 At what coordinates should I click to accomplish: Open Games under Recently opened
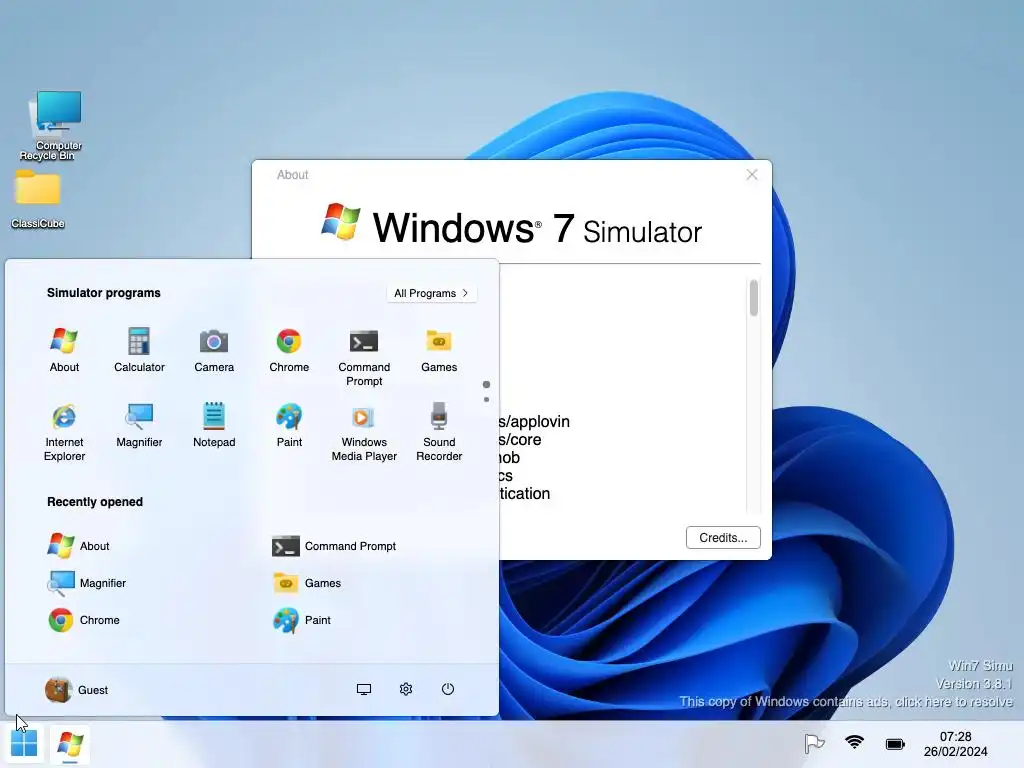[306, 583]
